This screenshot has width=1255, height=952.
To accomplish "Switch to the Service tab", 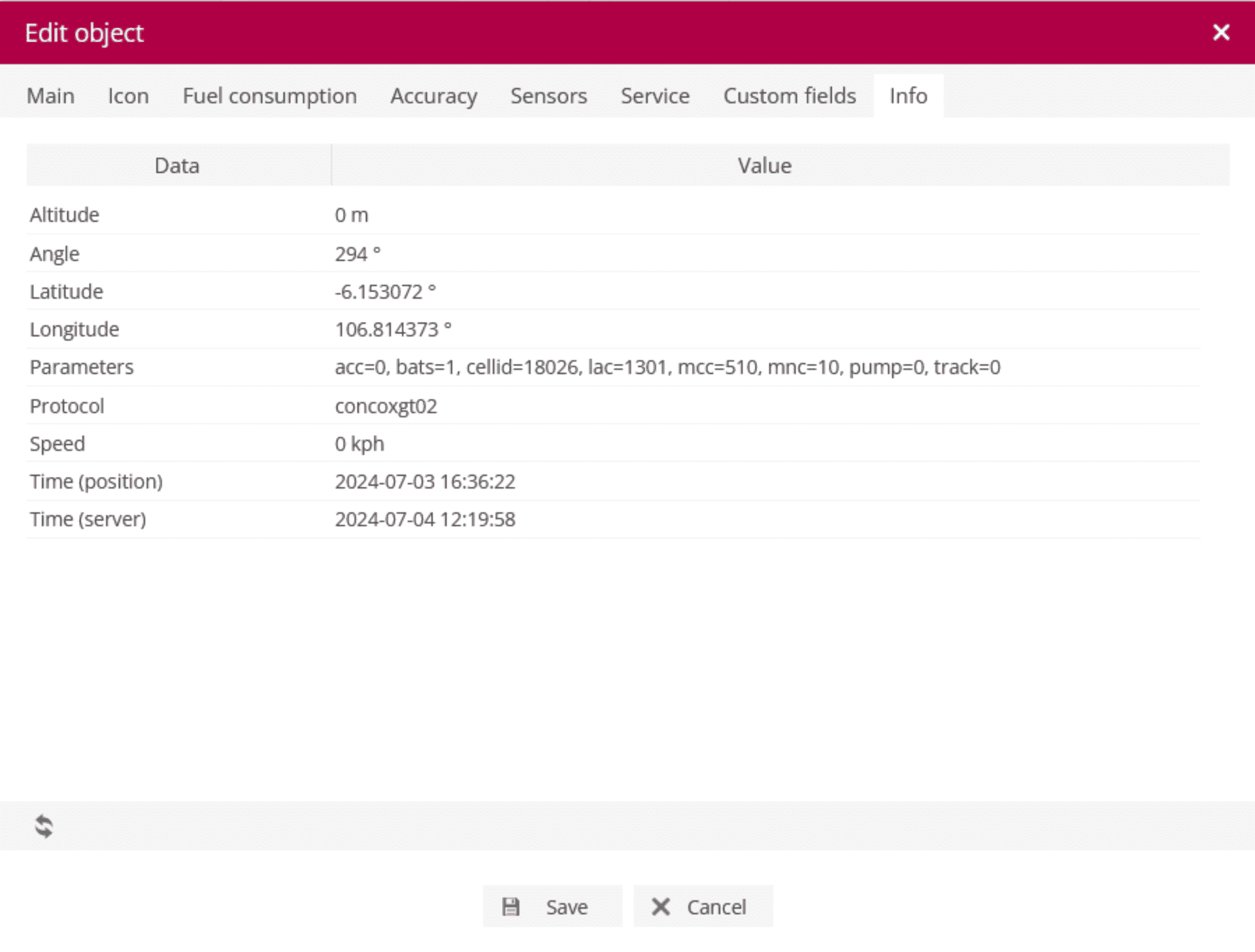I will point(655,96).
